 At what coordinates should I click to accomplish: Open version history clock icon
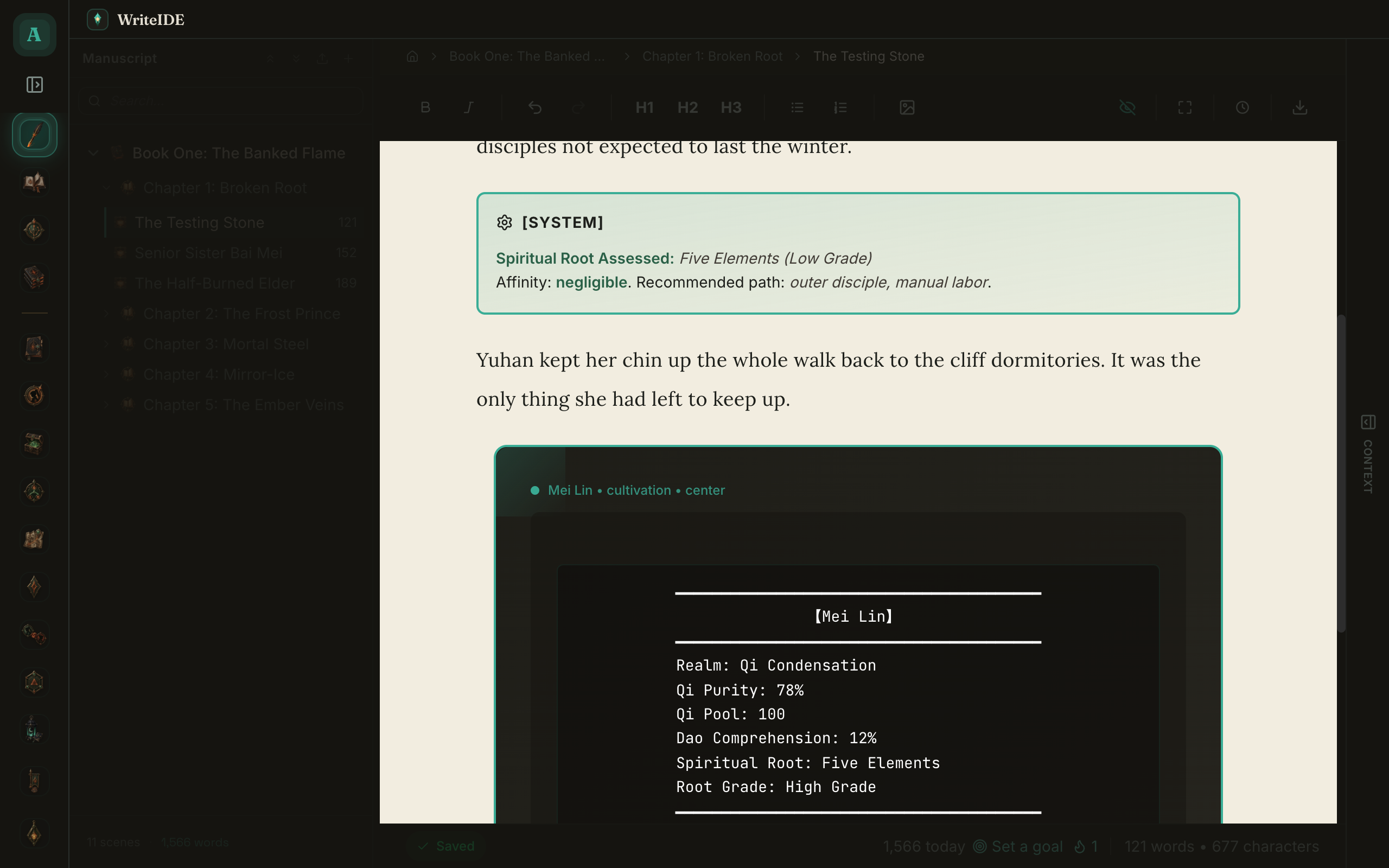(1242, 107)
